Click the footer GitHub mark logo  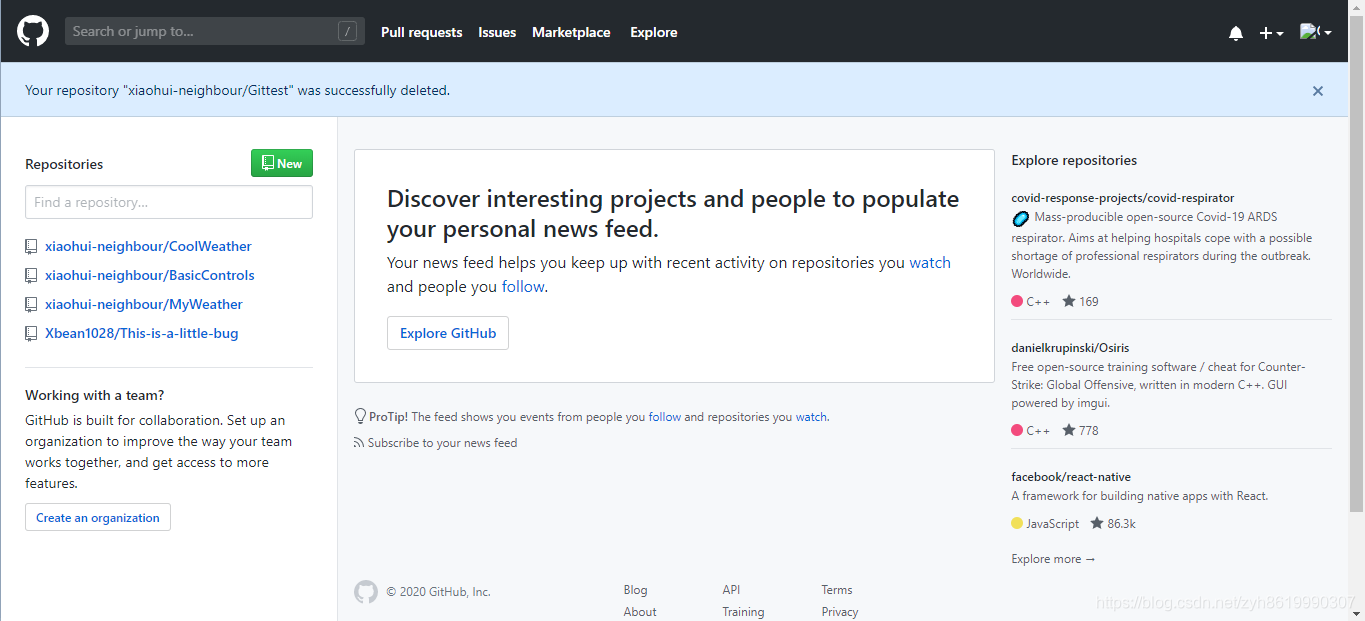click(x=366, y=592)
